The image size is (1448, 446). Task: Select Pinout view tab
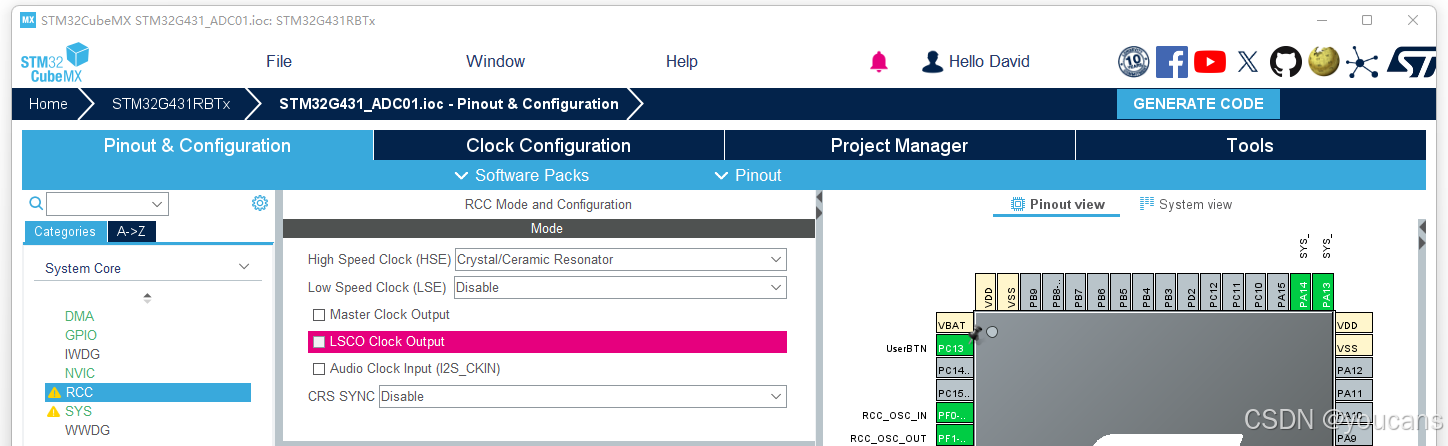[1058, 204]
